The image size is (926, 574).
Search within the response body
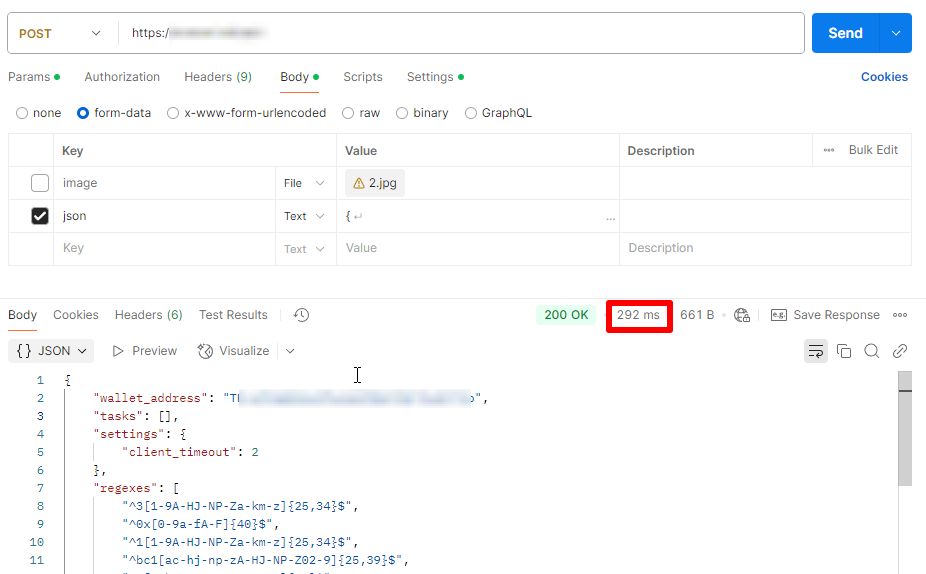(872, 351)
